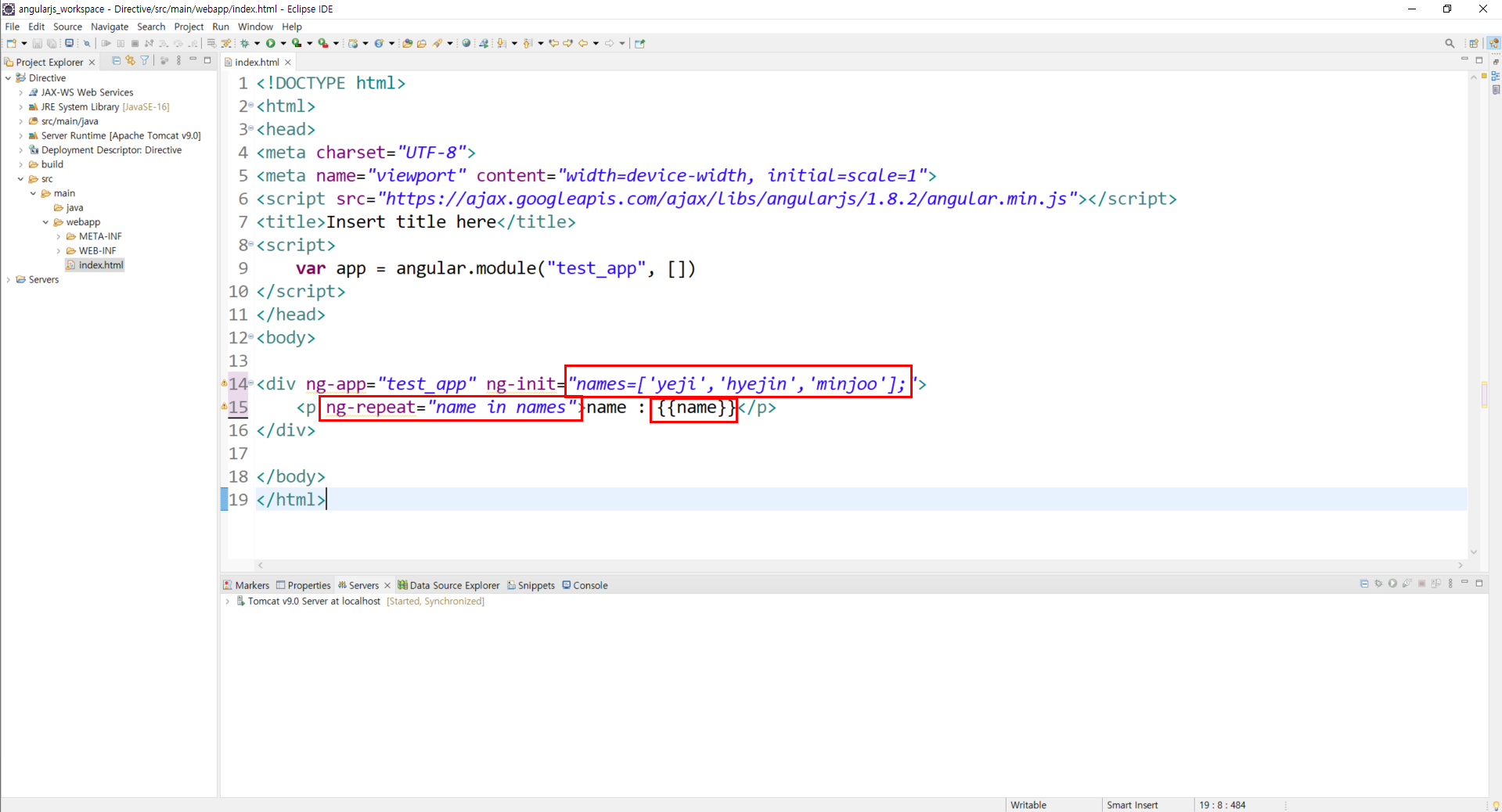The width and height of the screenshot is (1502, 812).
Task: Select the Java EE perspective icon
Action: [x=1494, y=43]
